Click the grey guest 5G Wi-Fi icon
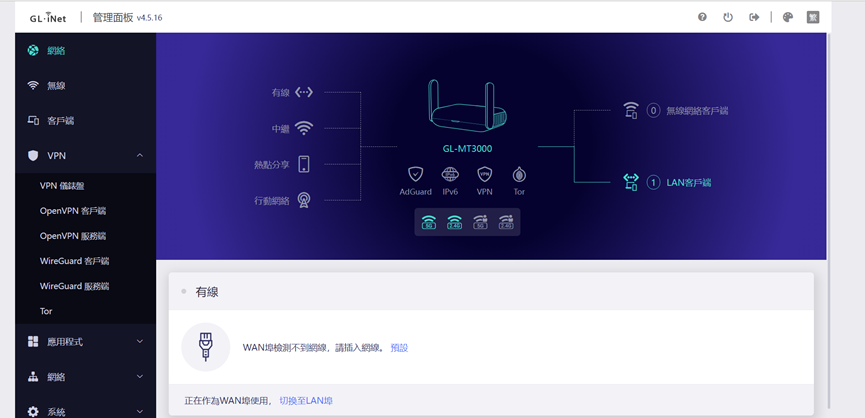The width and height of the screenshot is (865, 418). (x=480, y=222)
